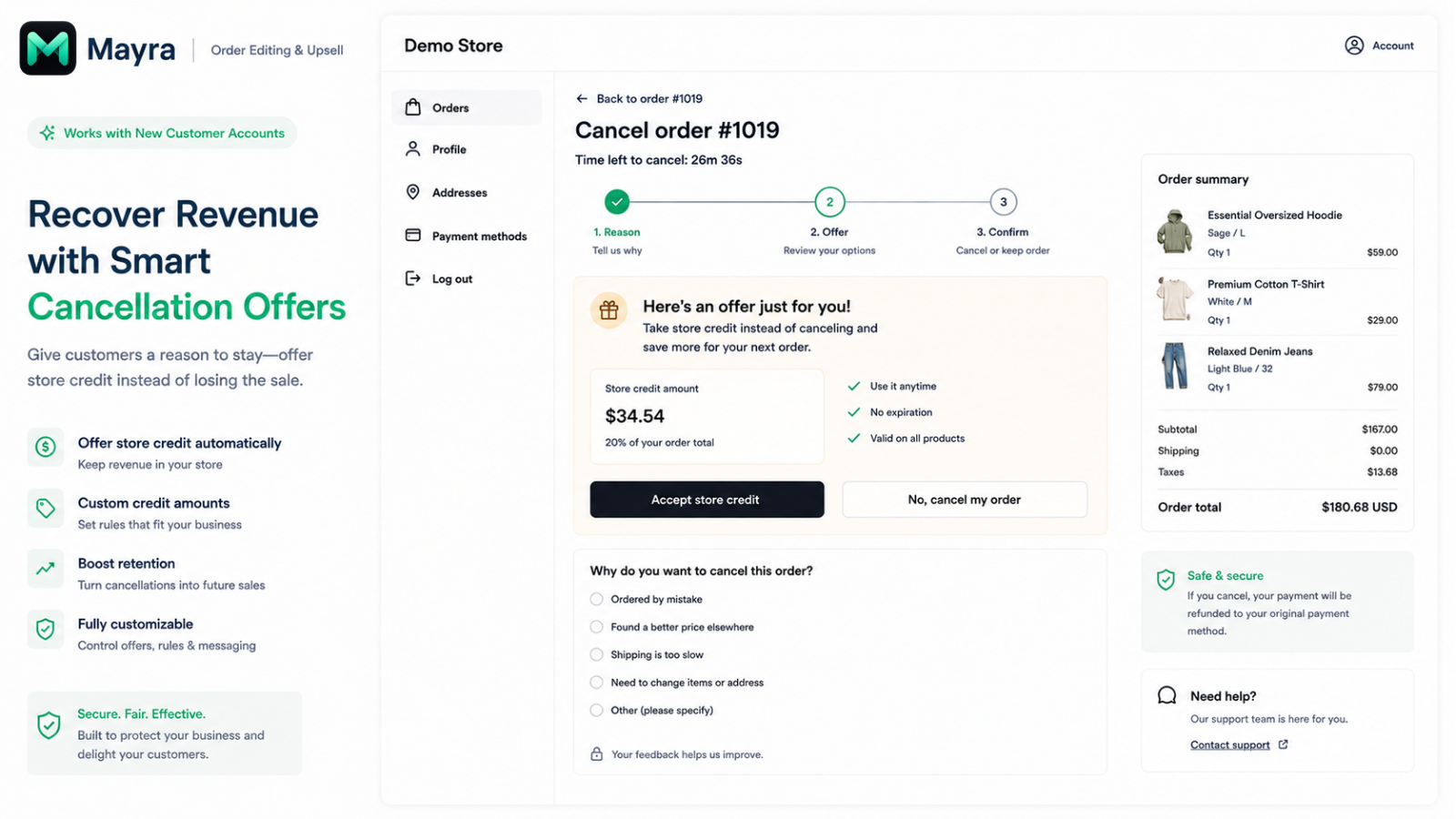Viewport: 1456px width, 819px height.
Task: Click the Need help chat bubble icon
Action: click(x=1167, y=695)
